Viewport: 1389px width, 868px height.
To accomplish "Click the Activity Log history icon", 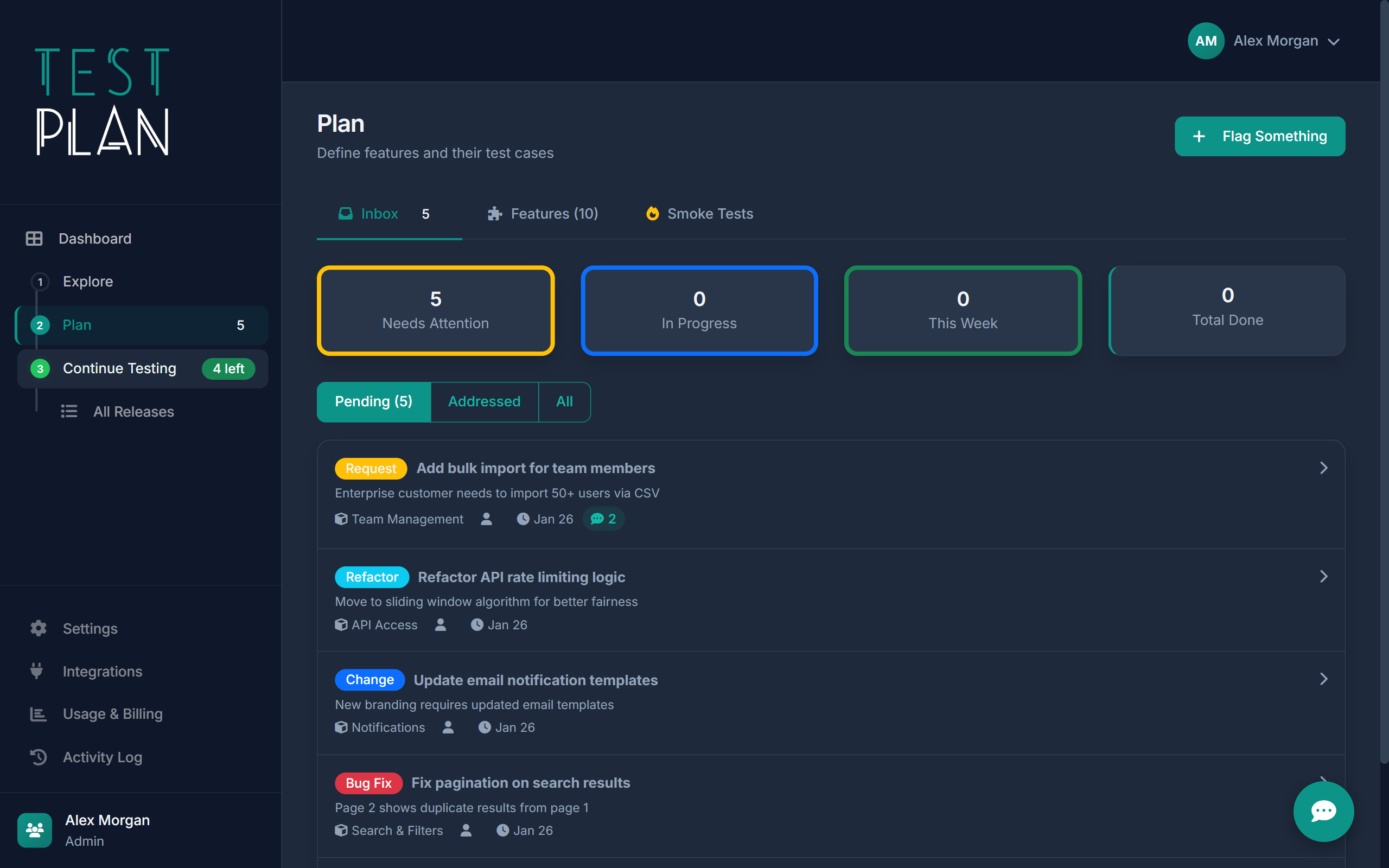I will coord(38,757).
